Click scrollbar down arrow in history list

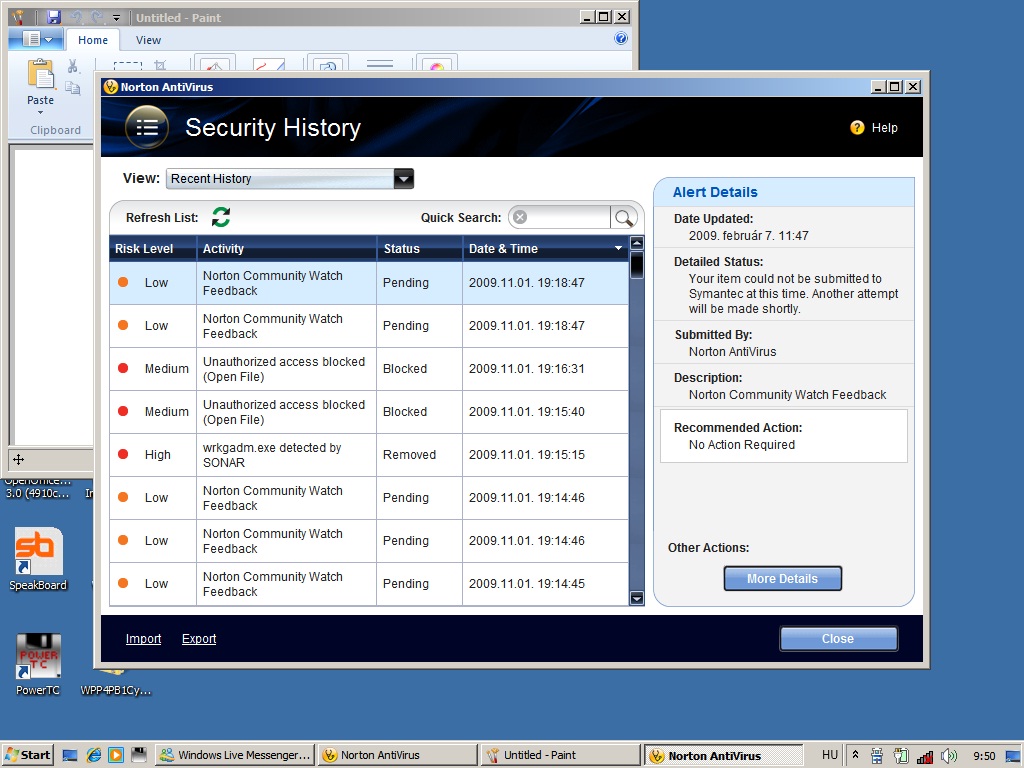[x=637, y=598]
